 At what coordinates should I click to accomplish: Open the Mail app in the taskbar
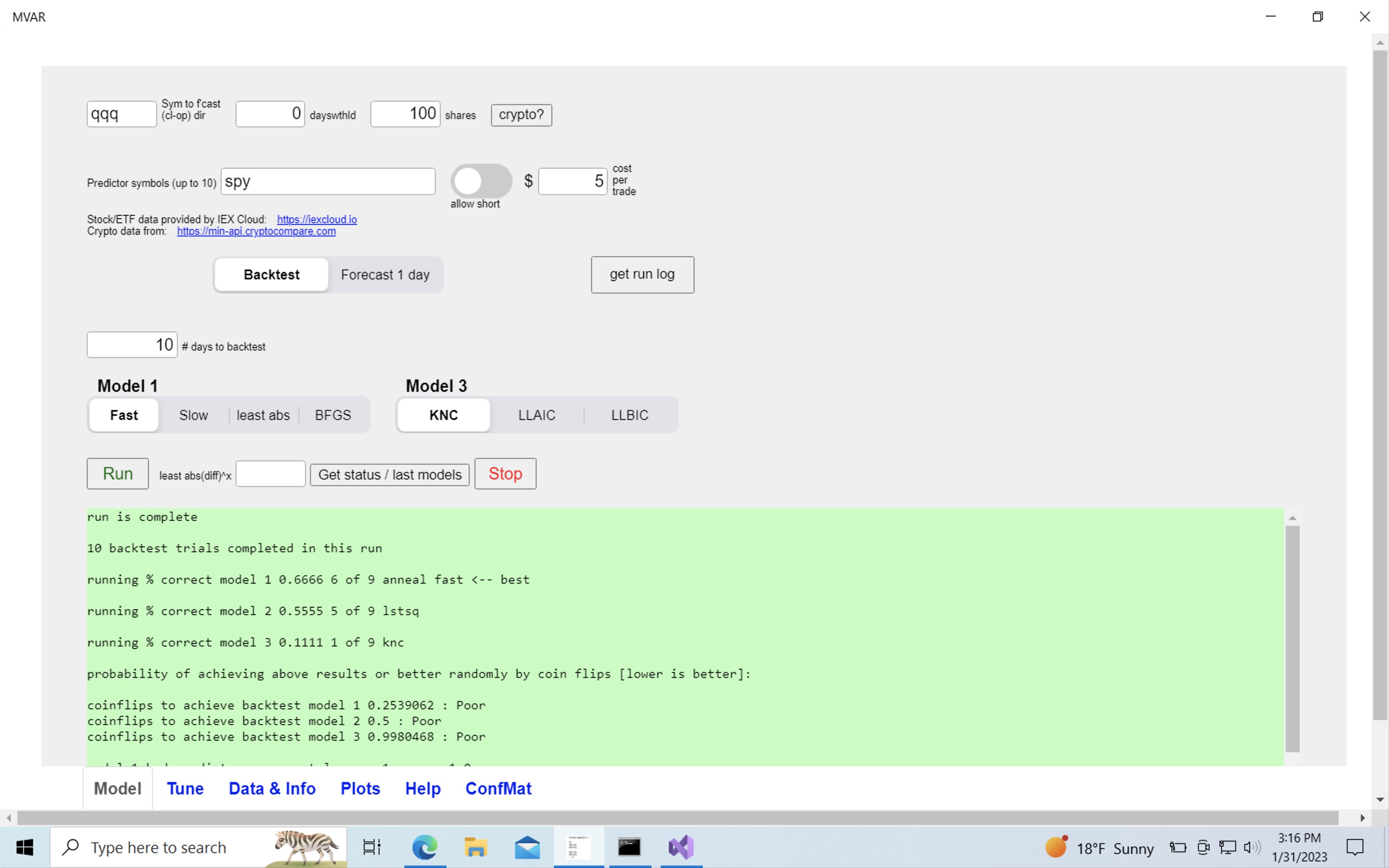[527, 847]
